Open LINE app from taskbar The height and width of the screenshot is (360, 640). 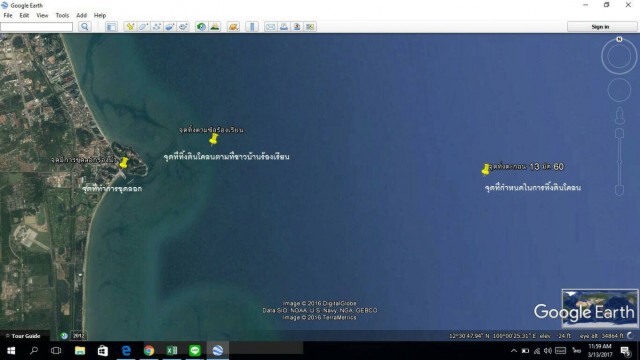[x=195, y=351]
